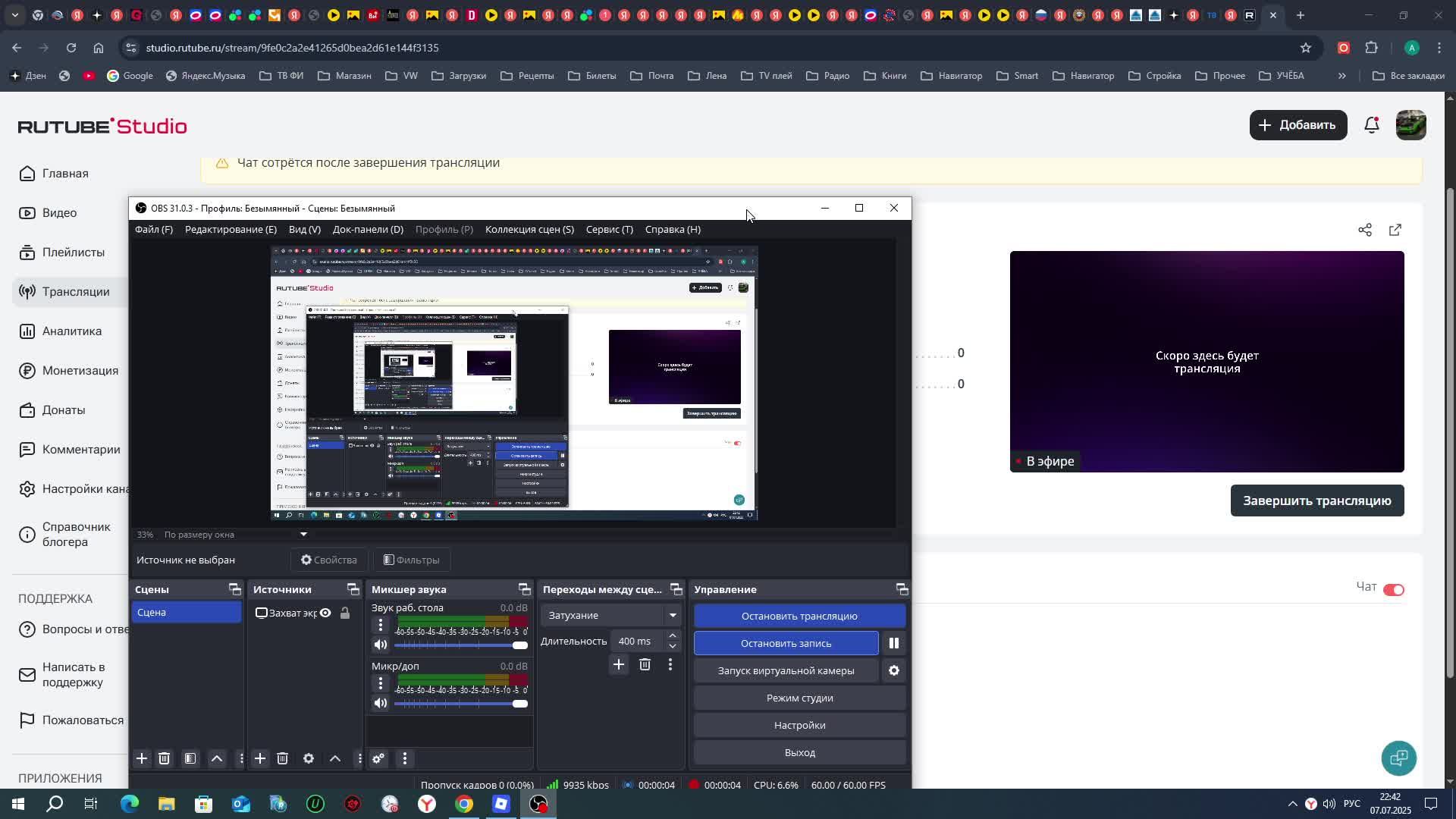Screen dimensions: 1456x819
Task: Open OBS Настройки button
Action: [799, 725]
